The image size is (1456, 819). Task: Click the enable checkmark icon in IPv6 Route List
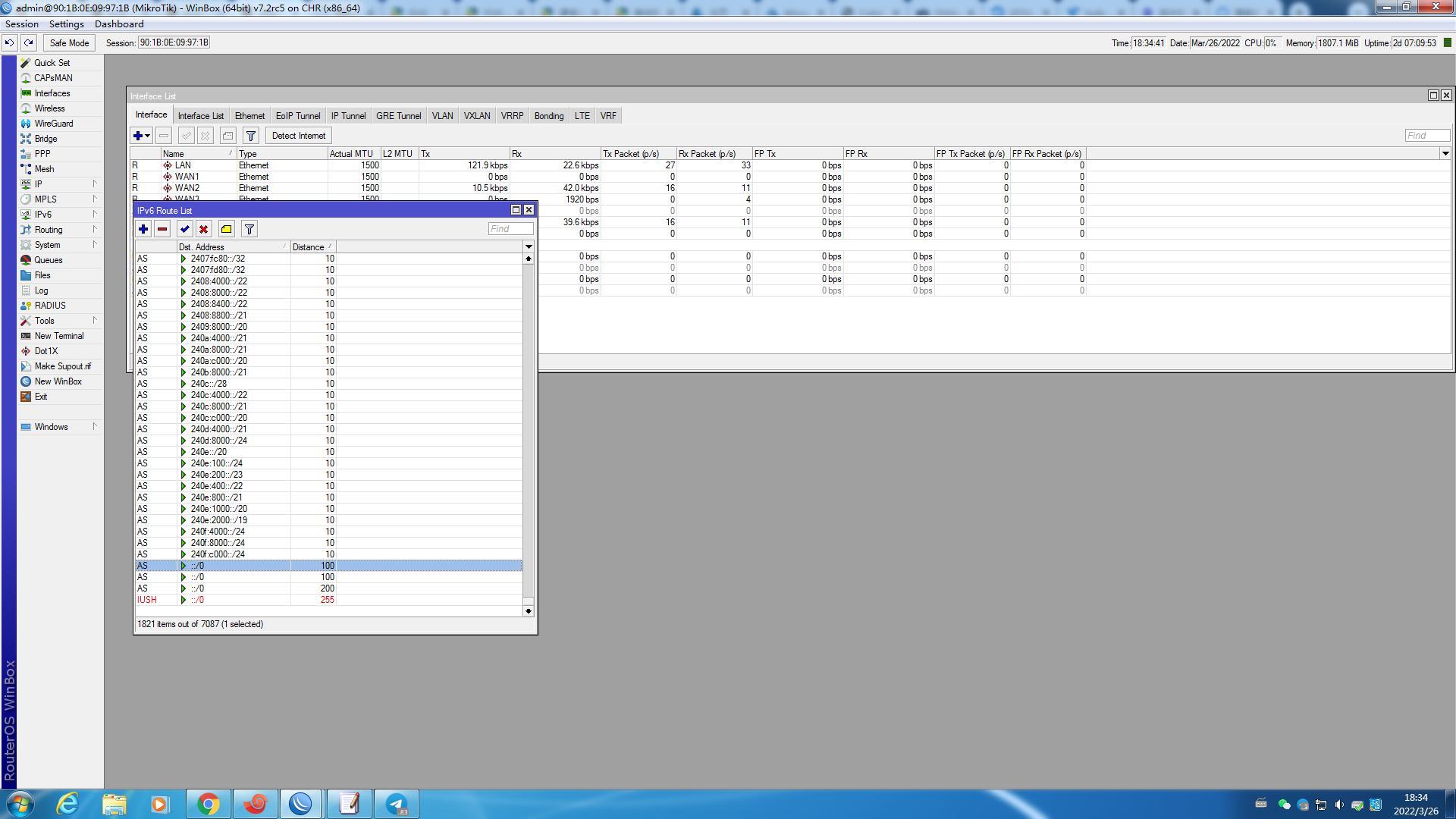[x=184, y=229]
